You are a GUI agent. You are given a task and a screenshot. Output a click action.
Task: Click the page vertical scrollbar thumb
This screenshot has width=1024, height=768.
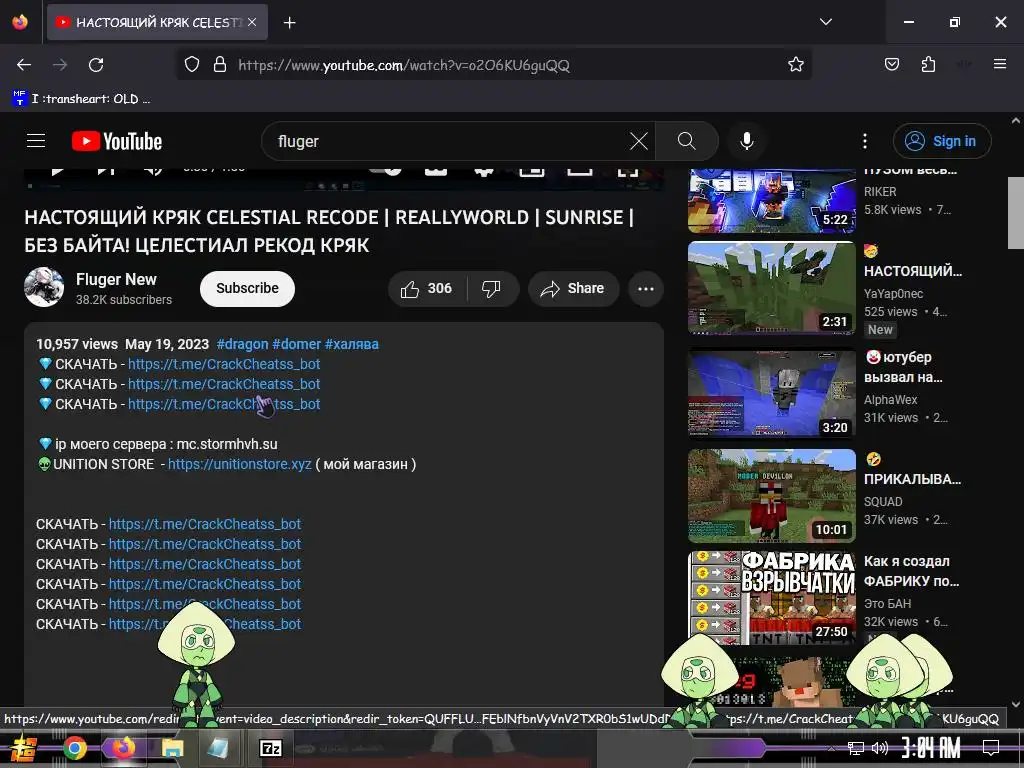pos(1016,213)
